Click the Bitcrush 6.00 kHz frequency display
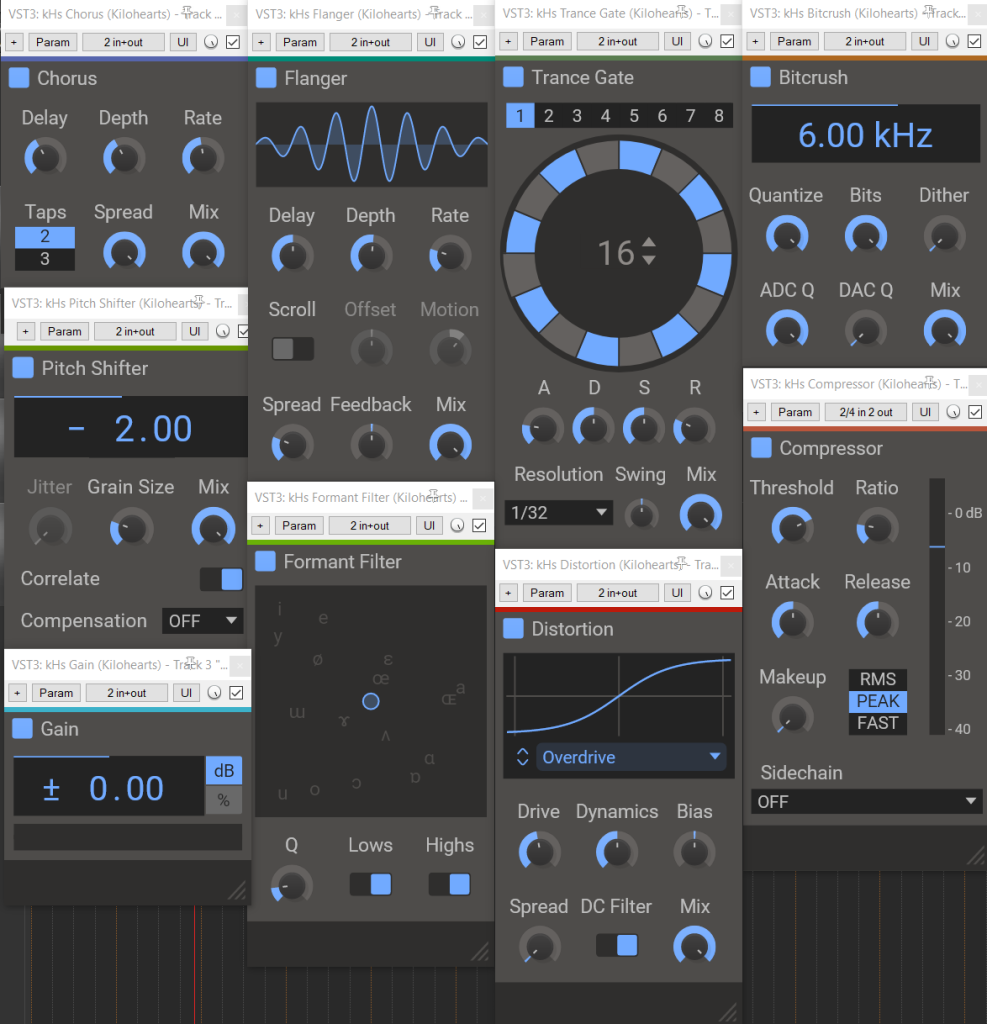The height and width of the screenshot is (1024, 987). [865, 135]
